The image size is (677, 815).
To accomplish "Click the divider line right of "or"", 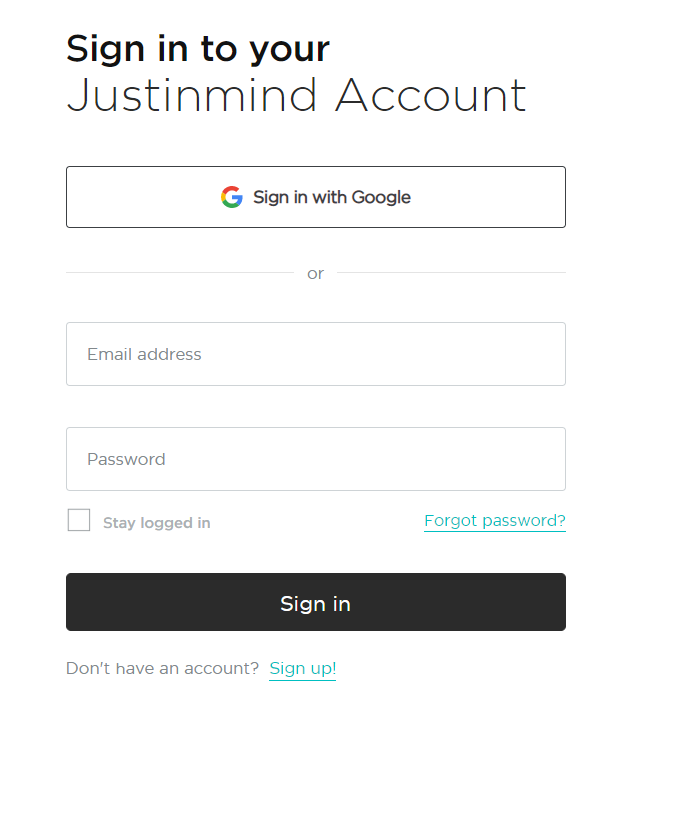I will (x=451, y=272).
